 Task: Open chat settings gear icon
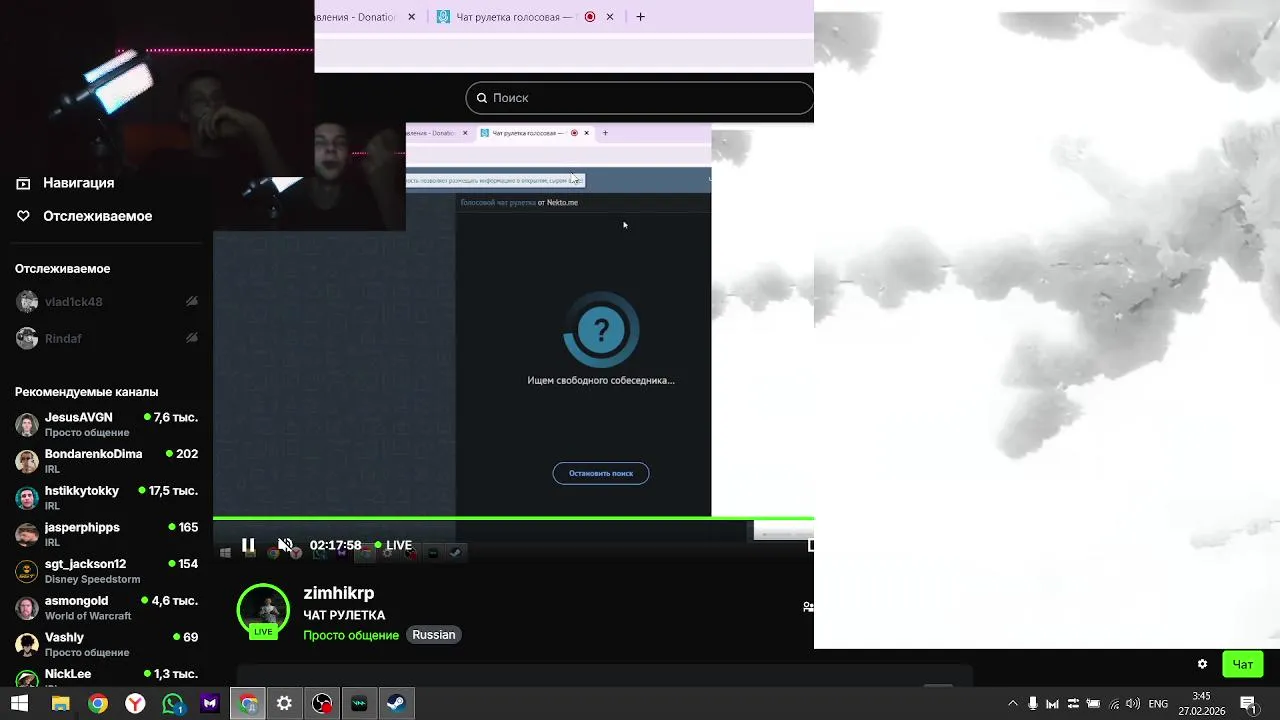pyautogui.click(x=1202, y=664)
